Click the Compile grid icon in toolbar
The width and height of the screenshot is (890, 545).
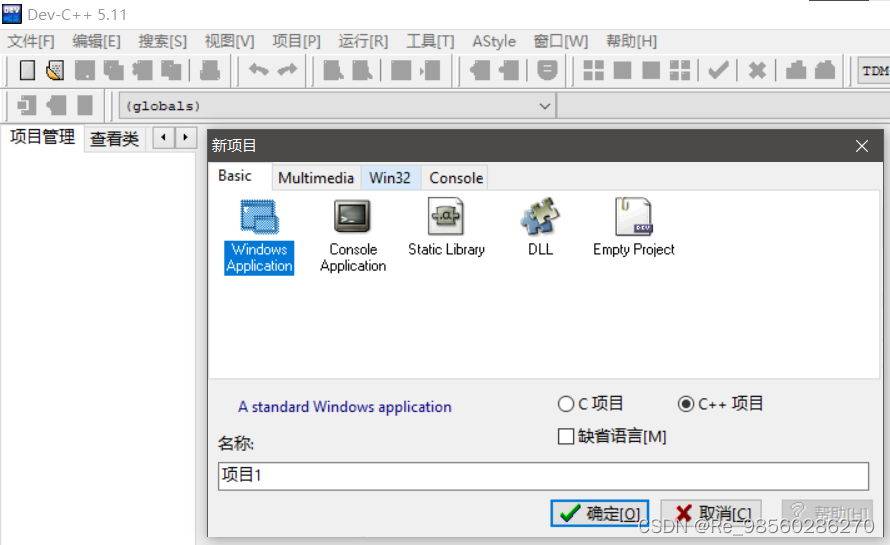click(x=593, y=70)
